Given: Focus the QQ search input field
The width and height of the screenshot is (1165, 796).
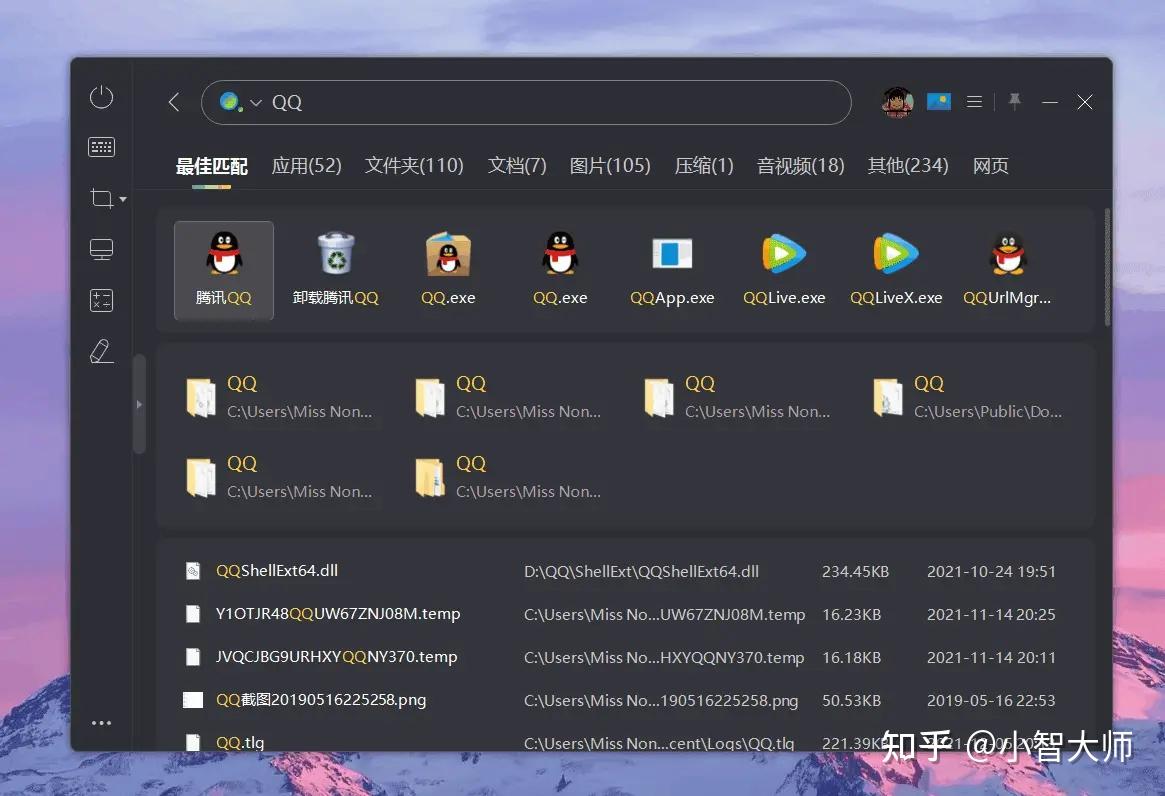Looking at the screenshot, I should [526, 103].
